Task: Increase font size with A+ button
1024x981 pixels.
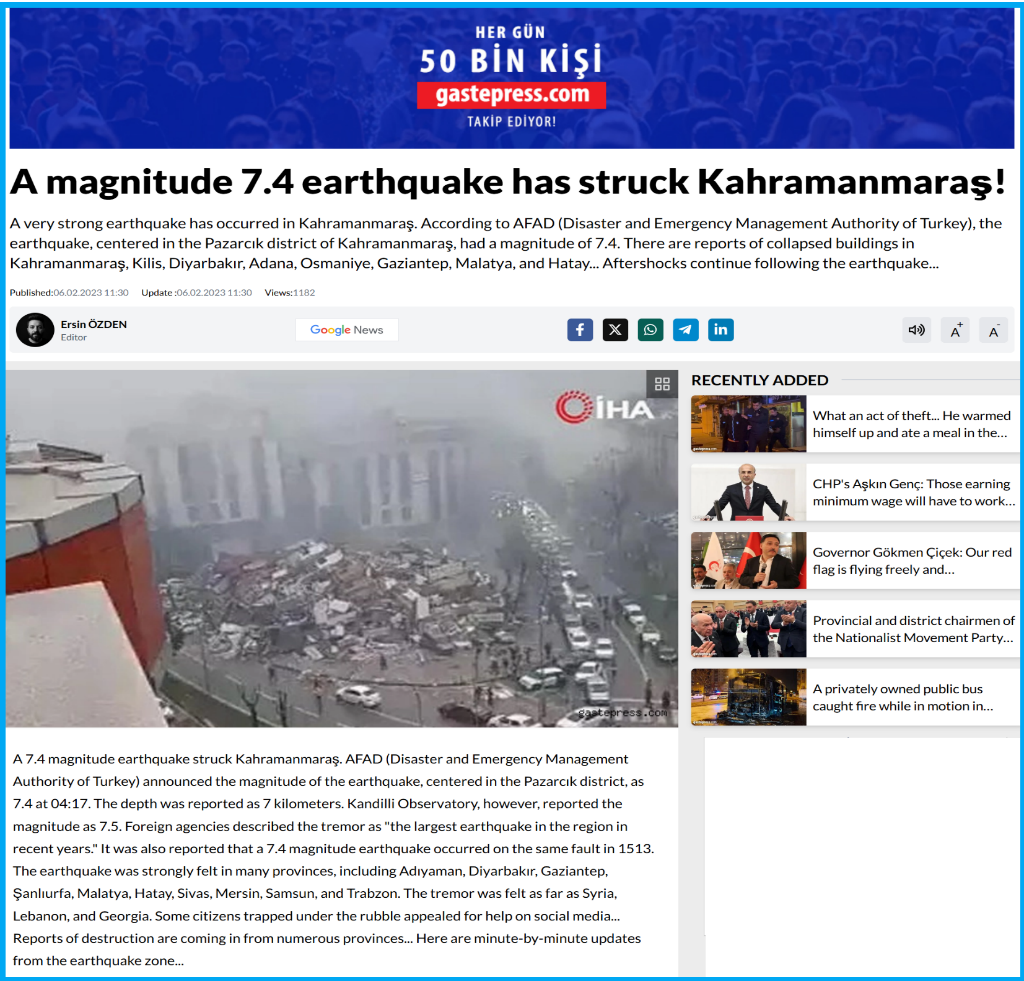Action: point(955,330)
